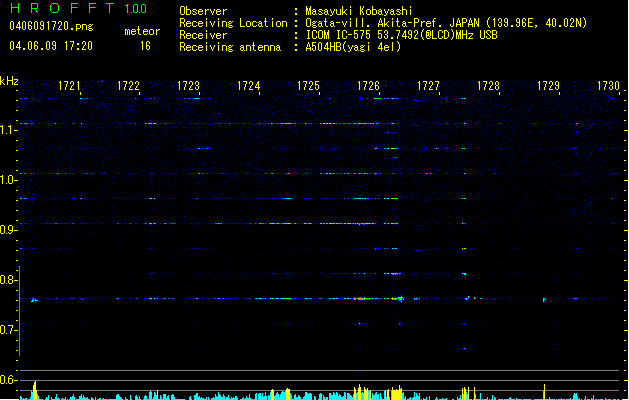Click the kHz axis unit label
Viewport: 629px width, 400px height.
pos(9,81)
